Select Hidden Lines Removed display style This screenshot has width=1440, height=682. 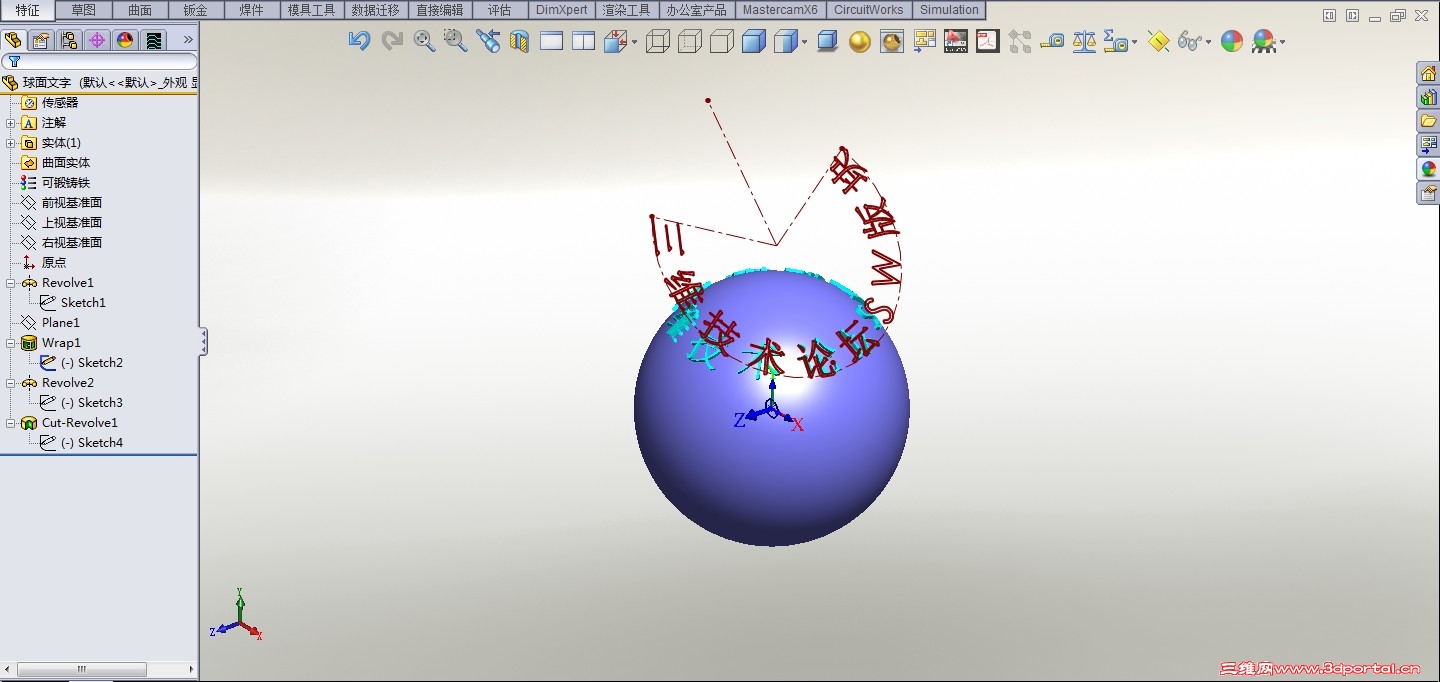click(721, 41)
